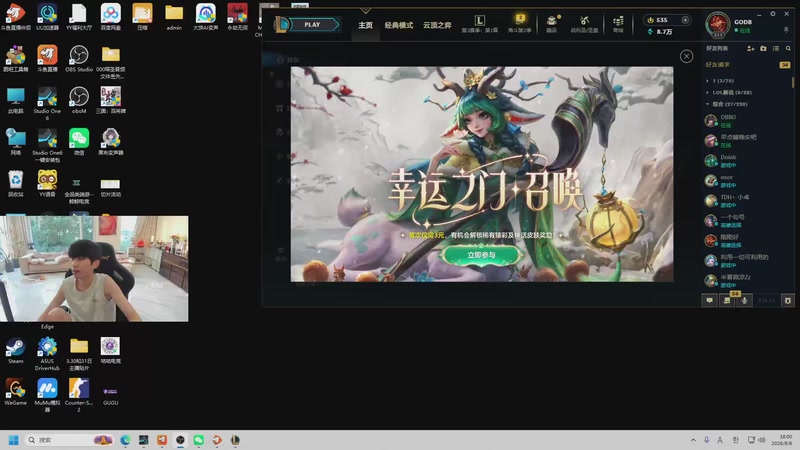Viewport: 800px width, 450px height.
Task: Add a friend with the add-friend icon
Action: [751, 48]
